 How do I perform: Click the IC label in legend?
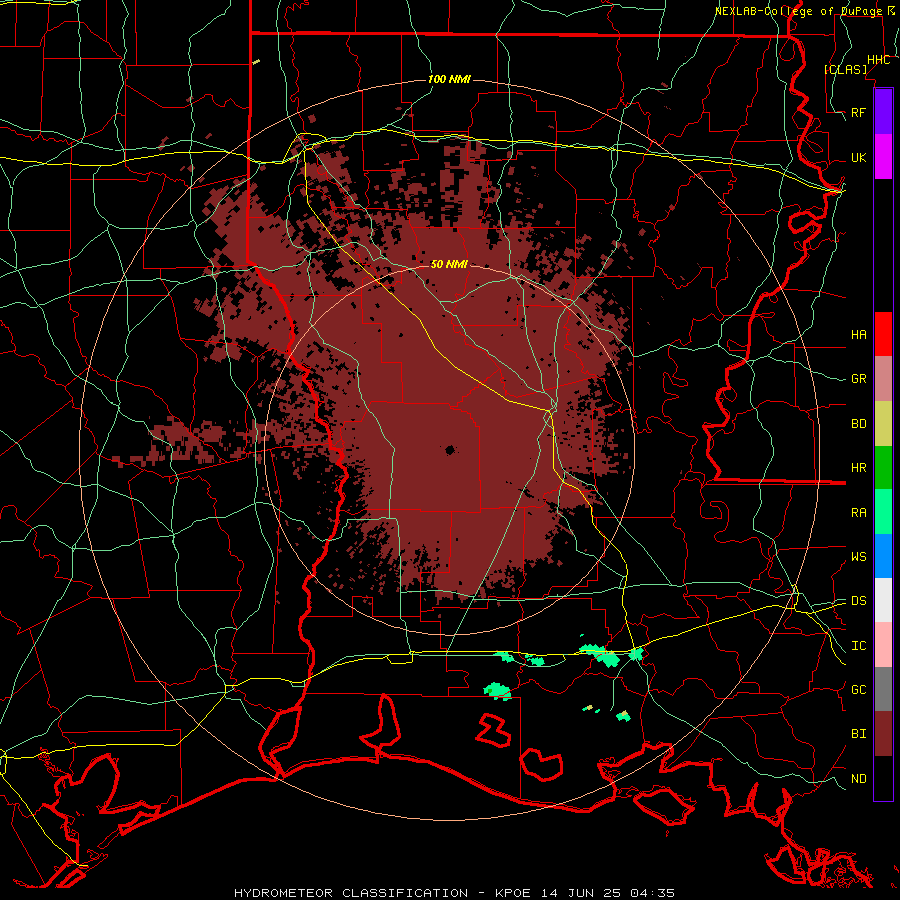858,646
